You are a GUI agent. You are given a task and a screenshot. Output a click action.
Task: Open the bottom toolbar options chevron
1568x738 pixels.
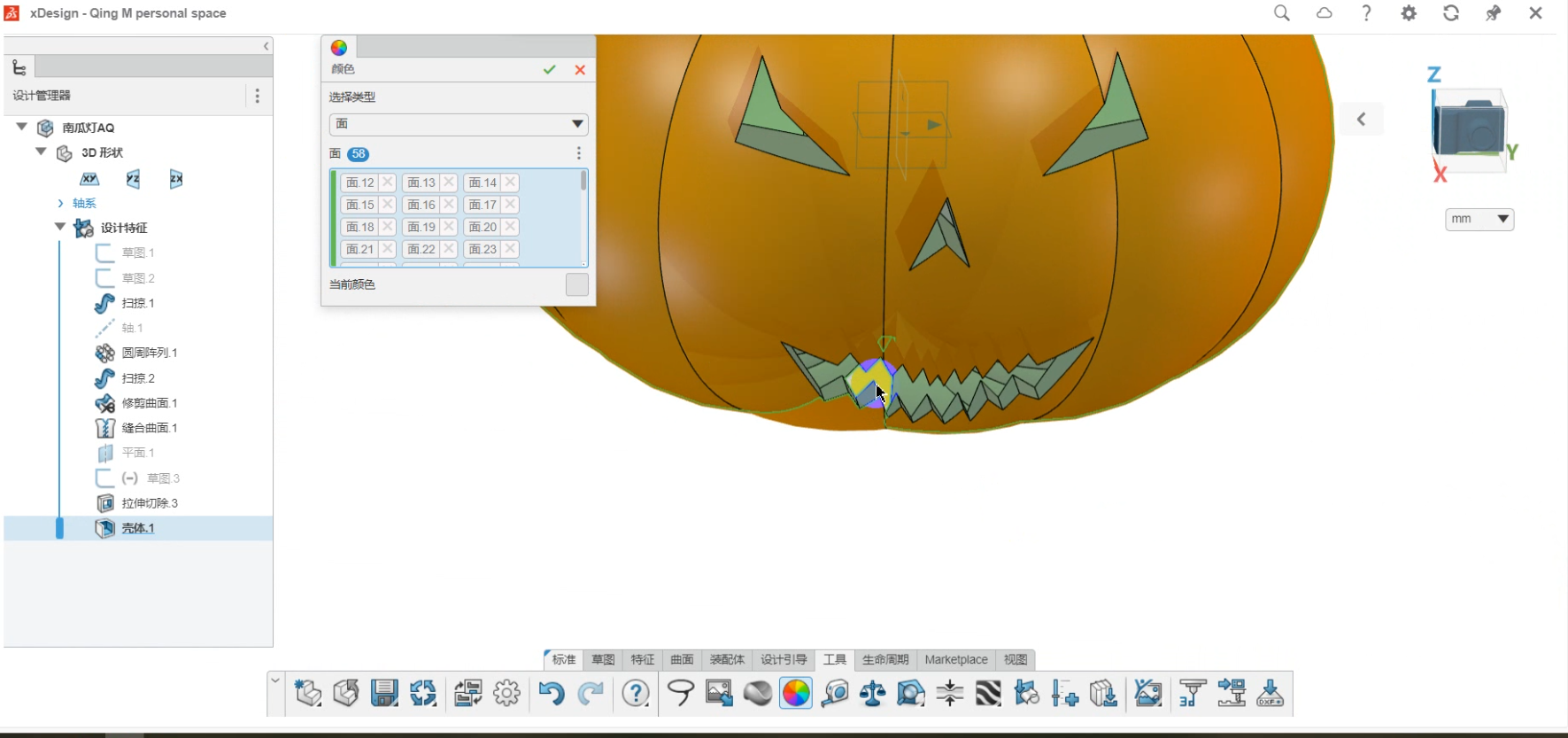275,681
